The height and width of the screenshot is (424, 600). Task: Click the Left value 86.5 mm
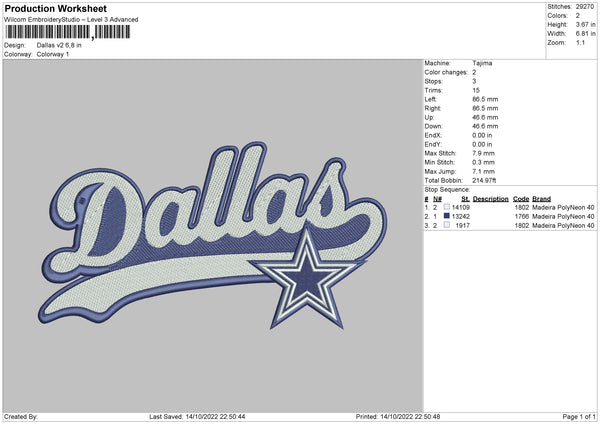tap(485, 99)
